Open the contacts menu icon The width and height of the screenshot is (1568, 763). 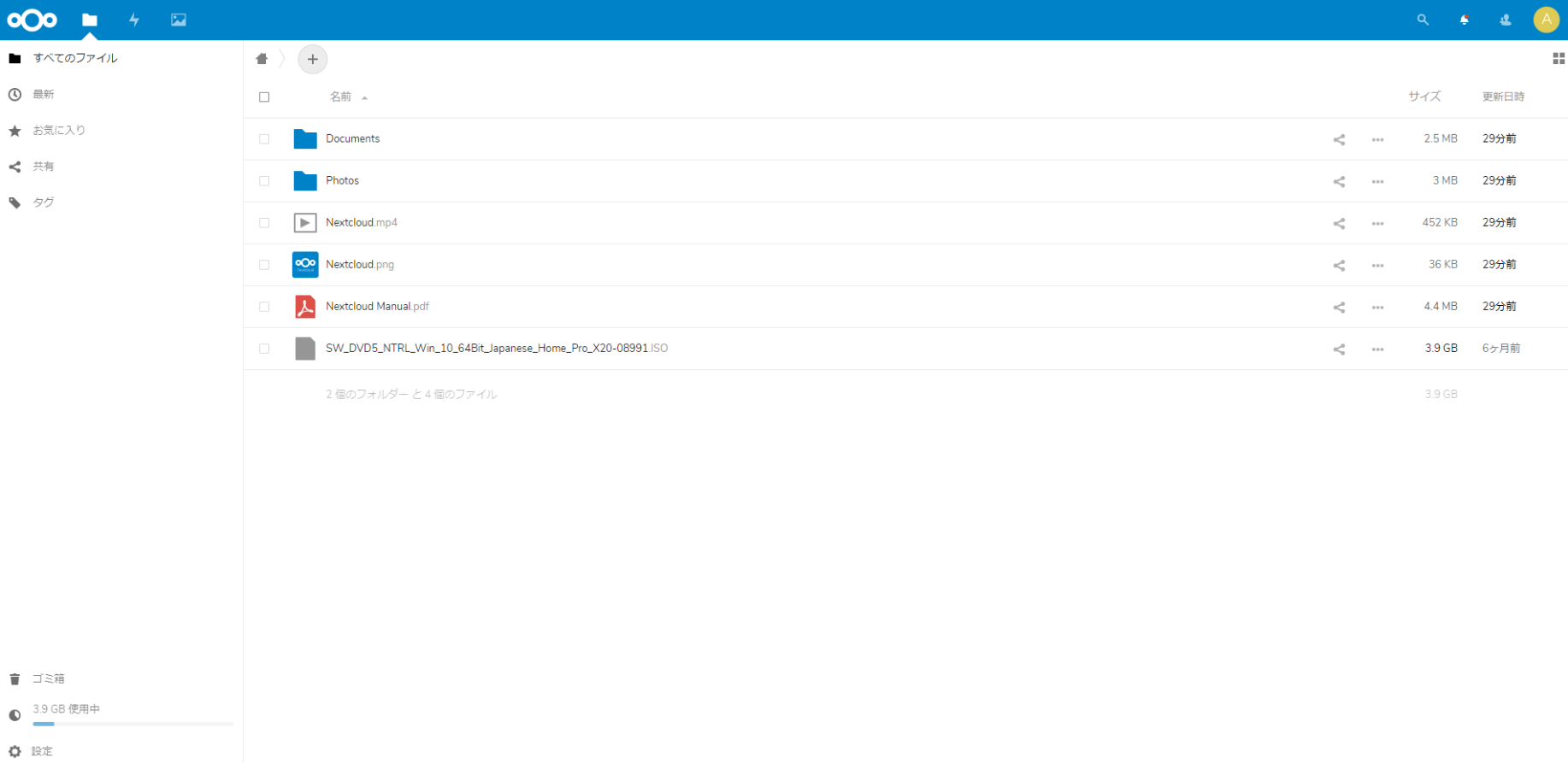coord(1506,20)
